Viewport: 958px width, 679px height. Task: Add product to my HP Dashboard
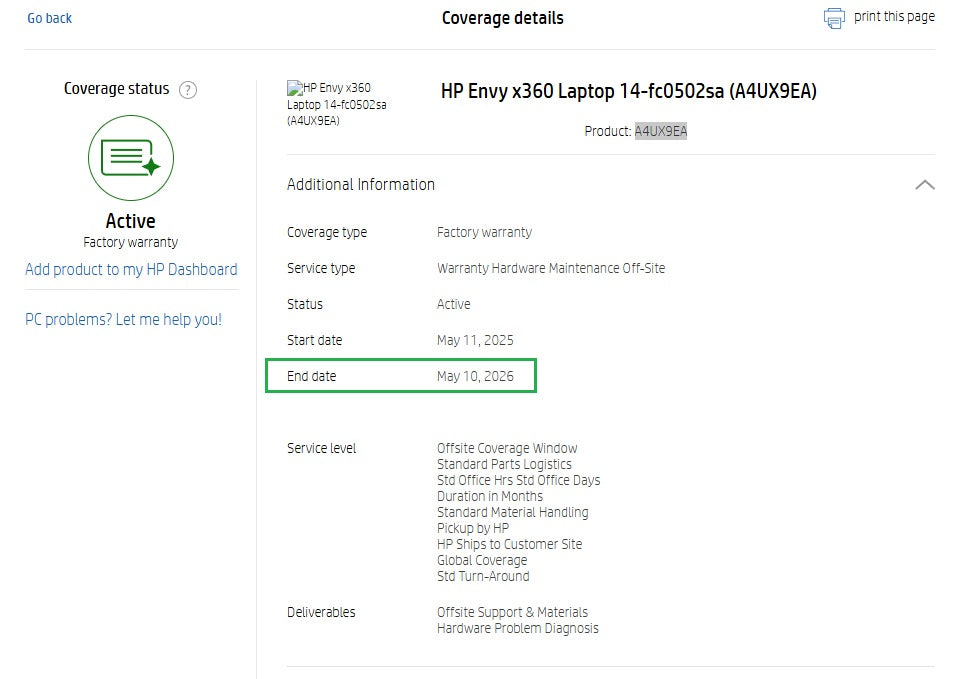[131, 269]
